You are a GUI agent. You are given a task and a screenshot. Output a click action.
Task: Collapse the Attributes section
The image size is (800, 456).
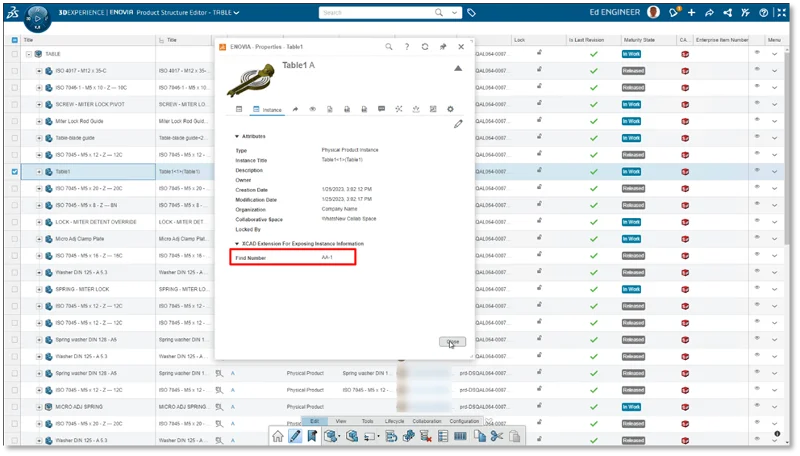[x=237, y=135]
